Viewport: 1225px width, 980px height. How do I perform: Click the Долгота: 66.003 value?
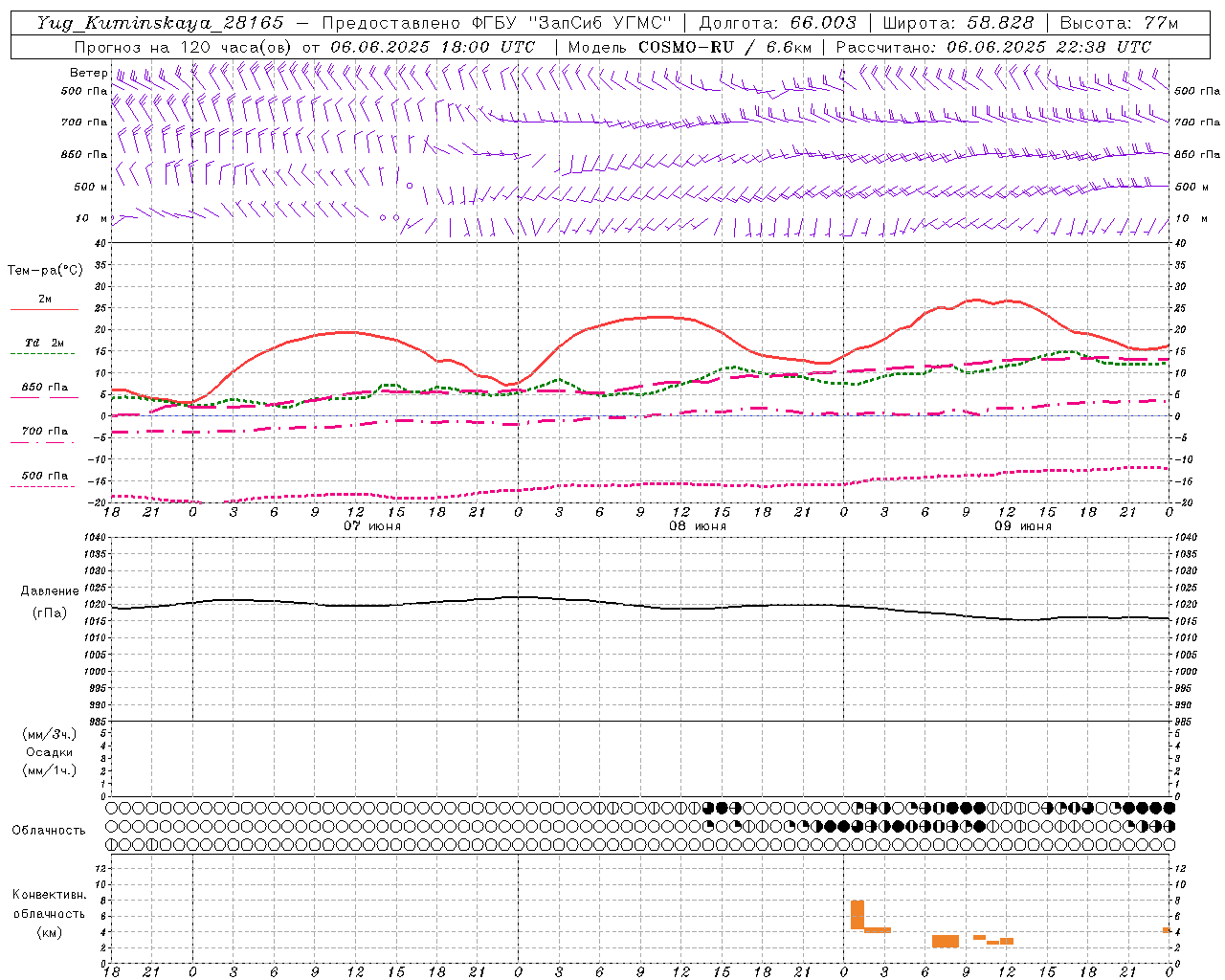point(778,23)
